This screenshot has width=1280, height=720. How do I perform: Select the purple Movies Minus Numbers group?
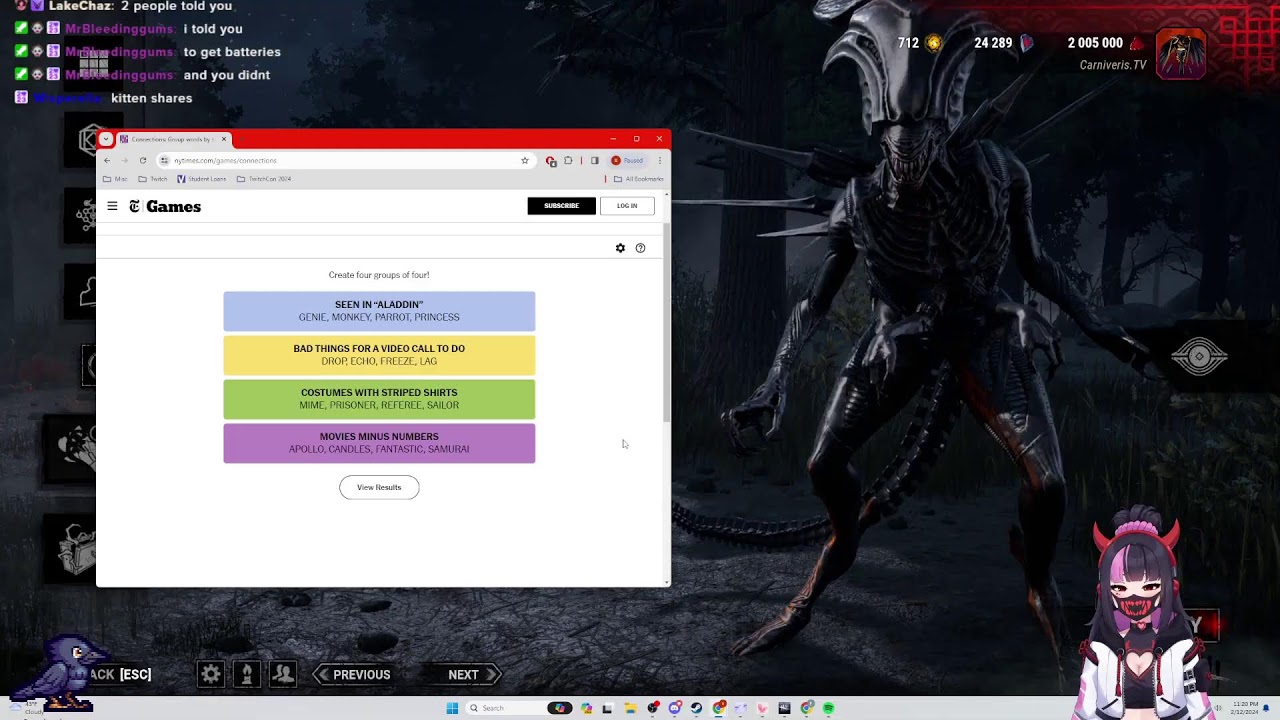(x=379, y=443)
